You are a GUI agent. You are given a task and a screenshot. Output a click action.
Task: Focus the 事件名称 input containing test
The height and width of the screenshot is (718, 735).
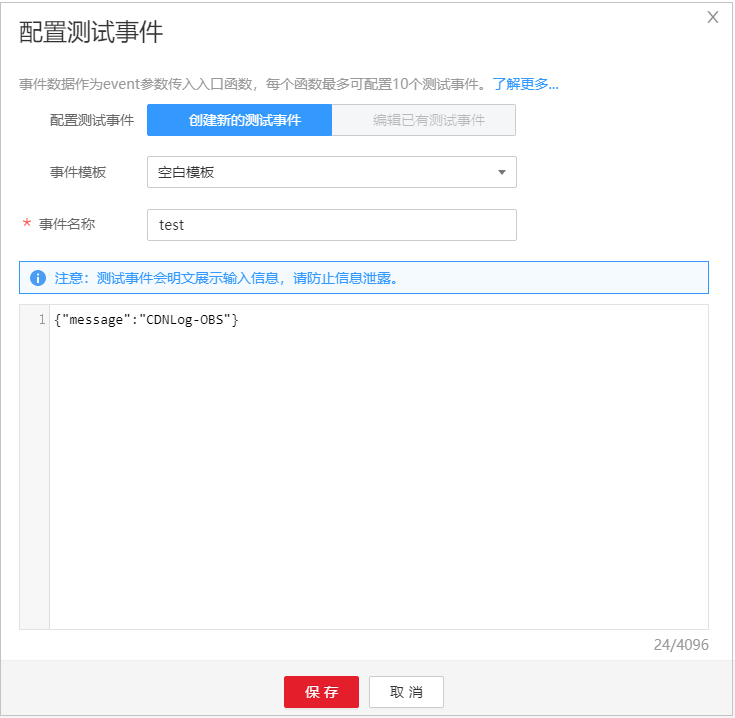(x=332, y=225)
